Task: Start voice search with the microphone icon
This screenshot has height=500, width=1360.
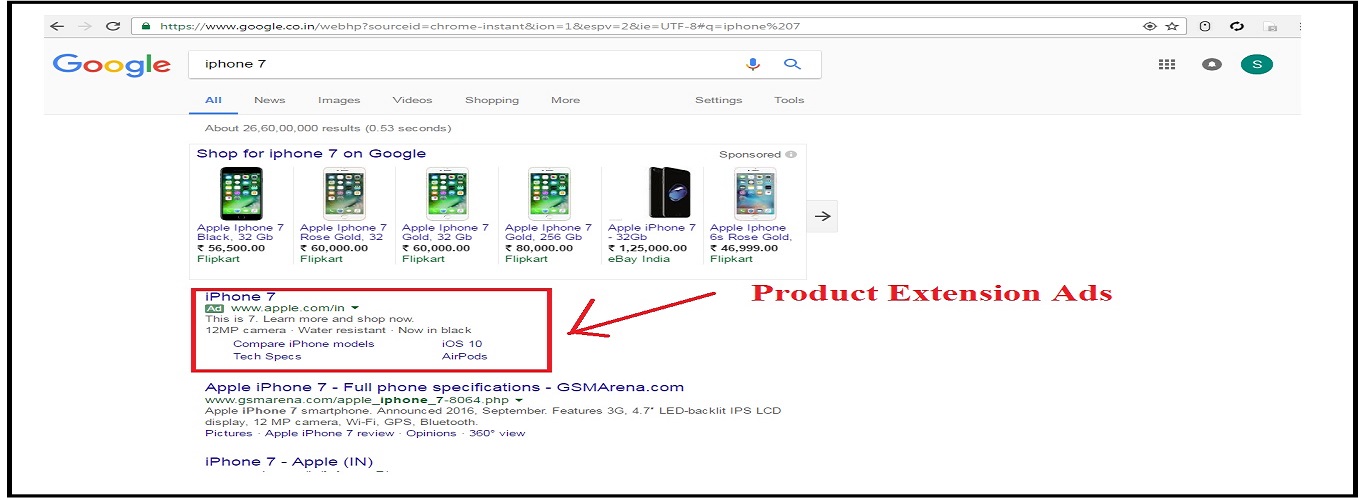Action: [x=753, y=64]
